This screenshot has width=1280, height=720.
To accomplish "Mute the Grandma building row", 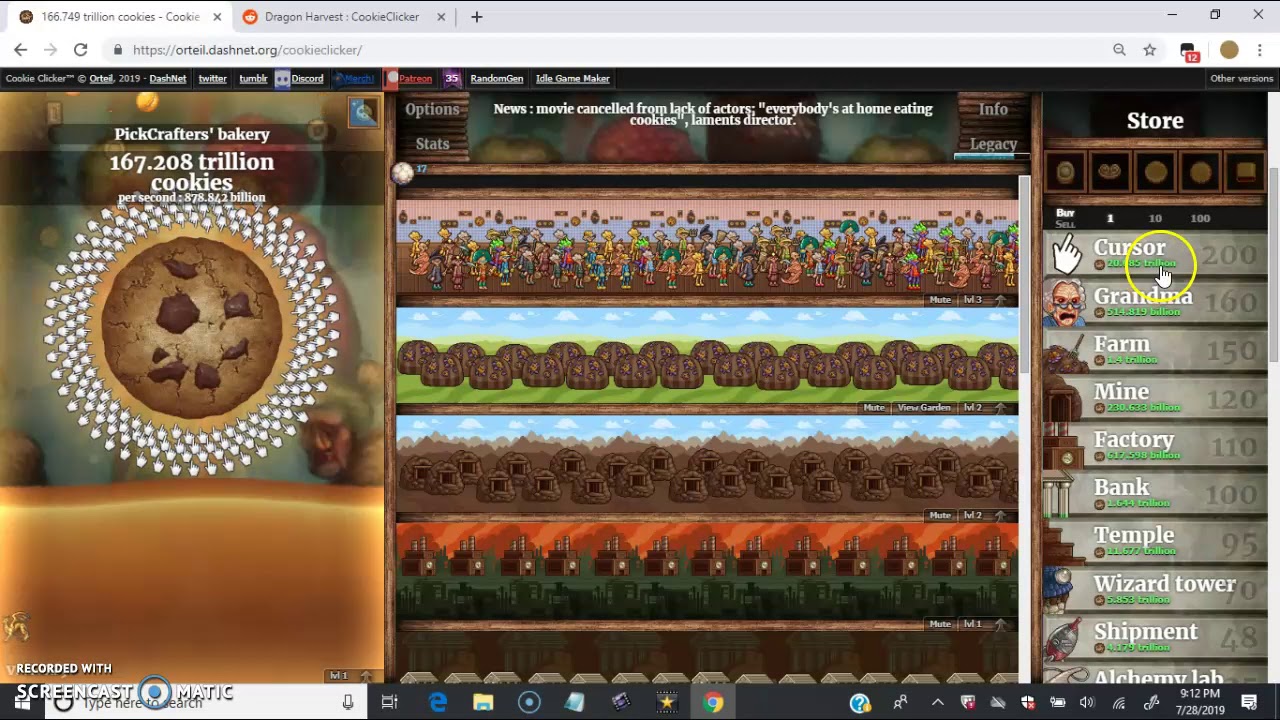I will click(940, 300).
